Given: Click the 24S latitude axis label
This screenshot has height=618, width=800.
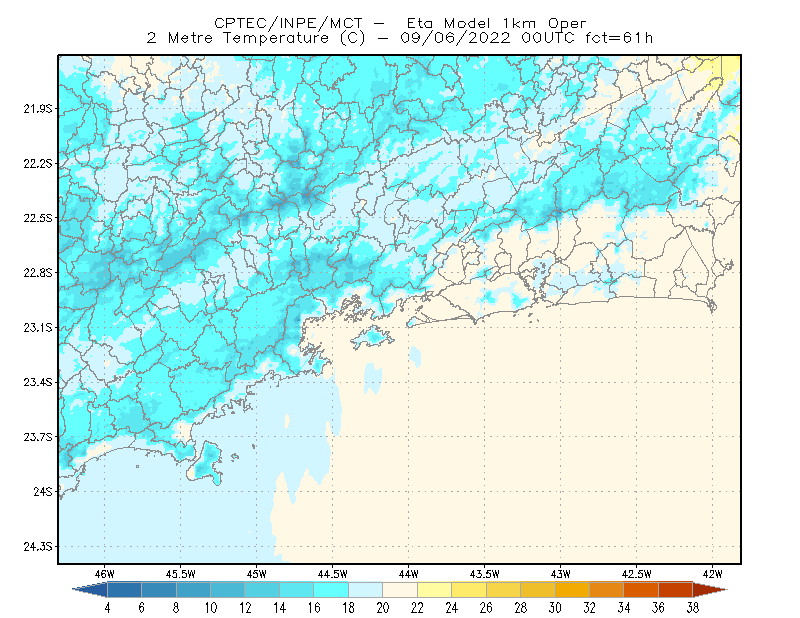Looking at the screenshot, I should coord(43,491).
